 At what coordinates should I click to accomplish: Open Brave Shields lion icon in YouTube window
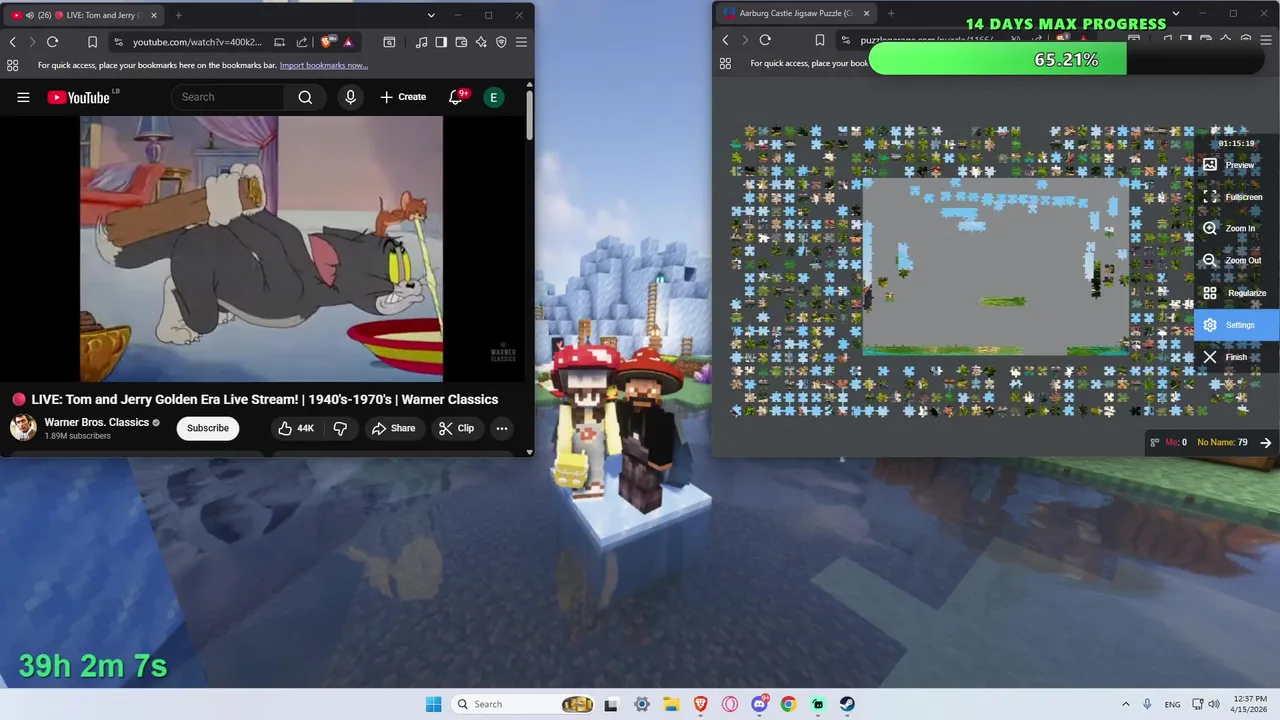326,42
